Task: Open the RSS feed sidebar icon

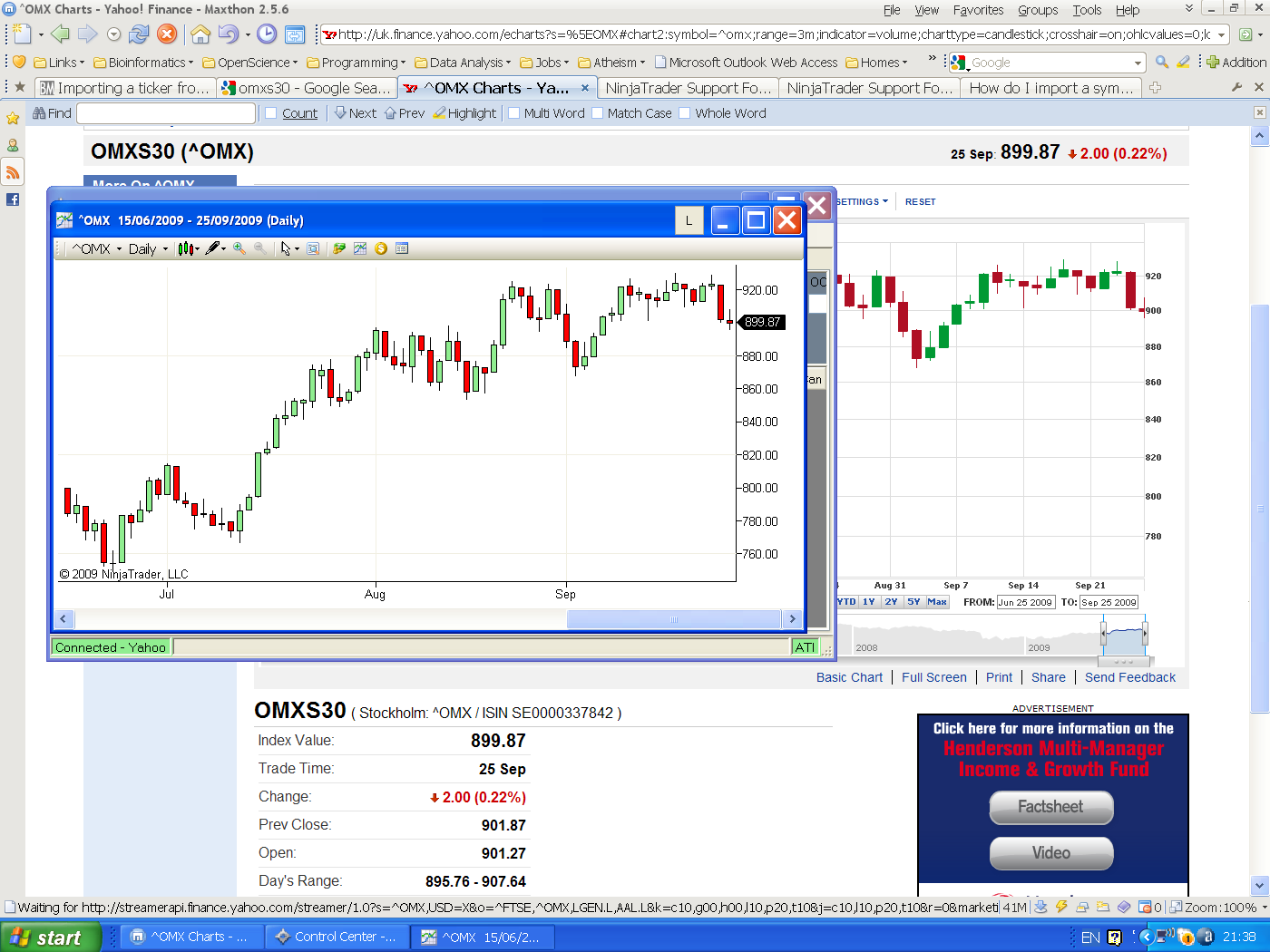Action: 13,172
